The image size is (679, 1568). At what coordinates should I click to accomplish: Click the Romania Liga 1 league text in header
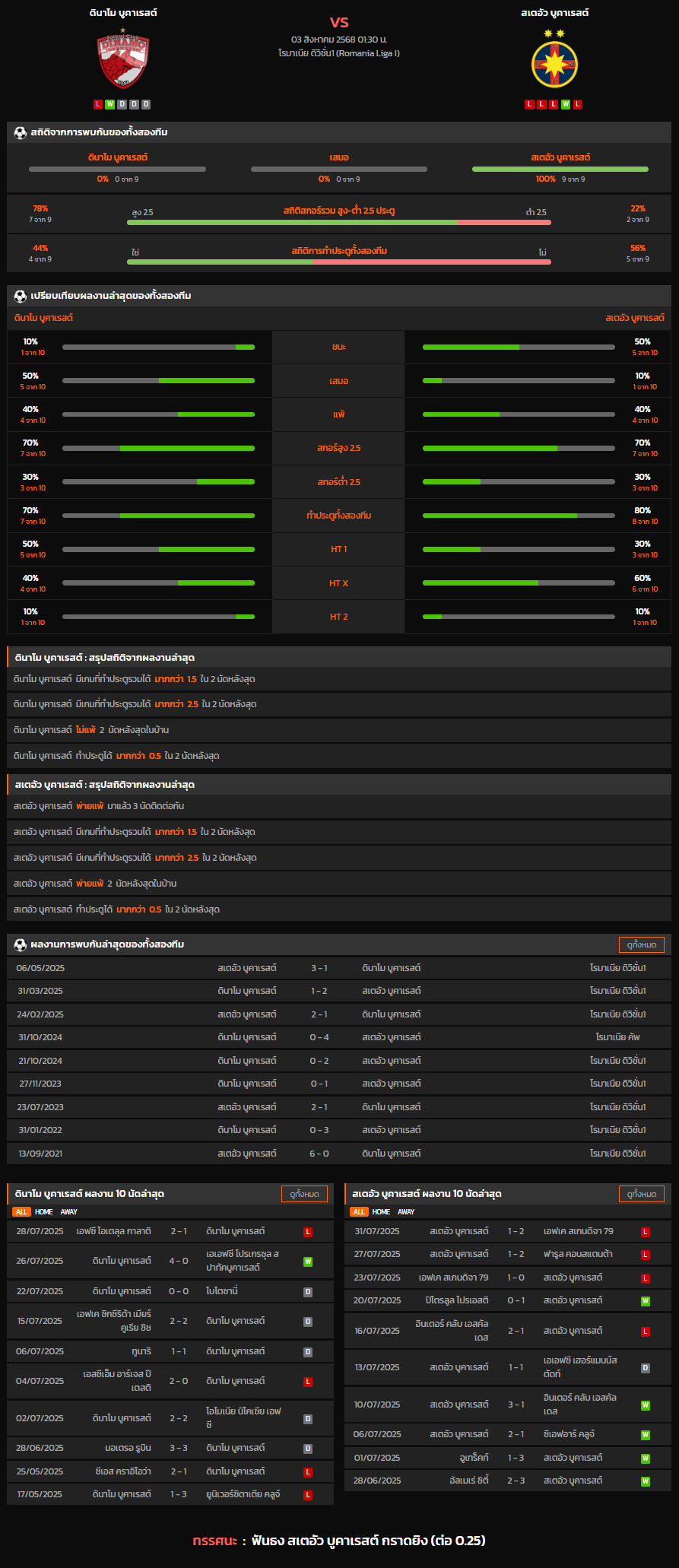339,53
